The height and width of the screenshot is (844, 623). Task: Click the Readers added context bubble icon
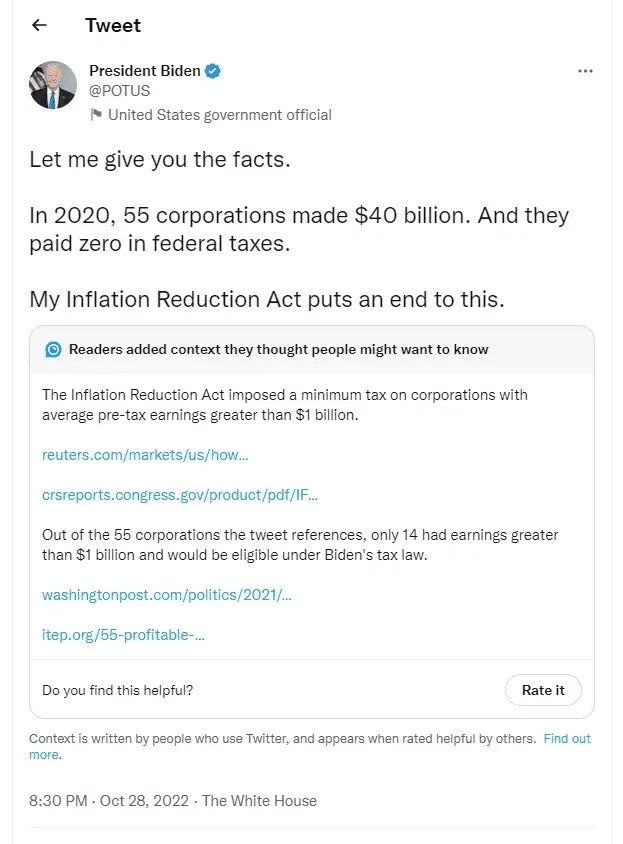pos(54,350)
